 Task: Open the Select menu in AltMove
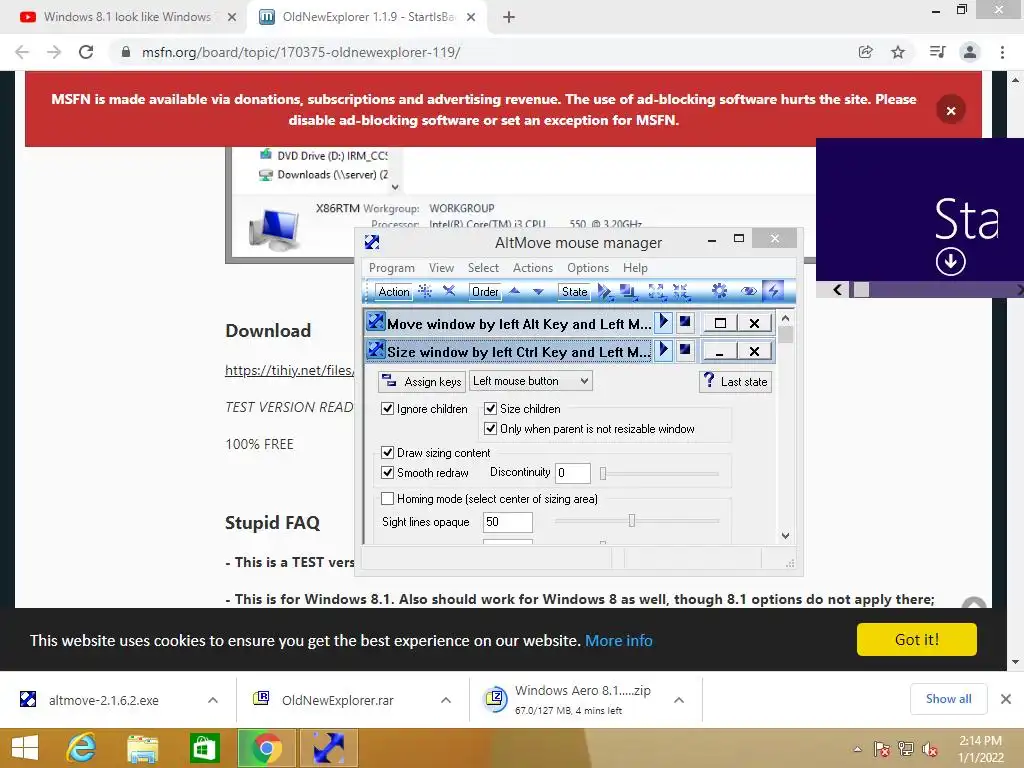click(483, 268)
